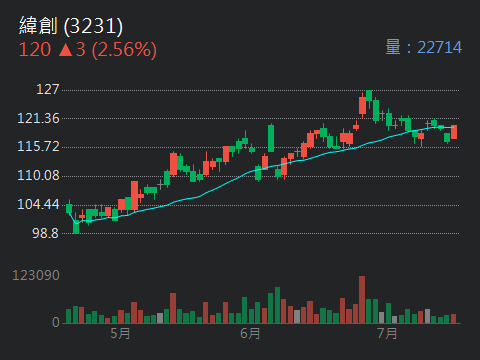Select the 104.44 price axis label

38,204
